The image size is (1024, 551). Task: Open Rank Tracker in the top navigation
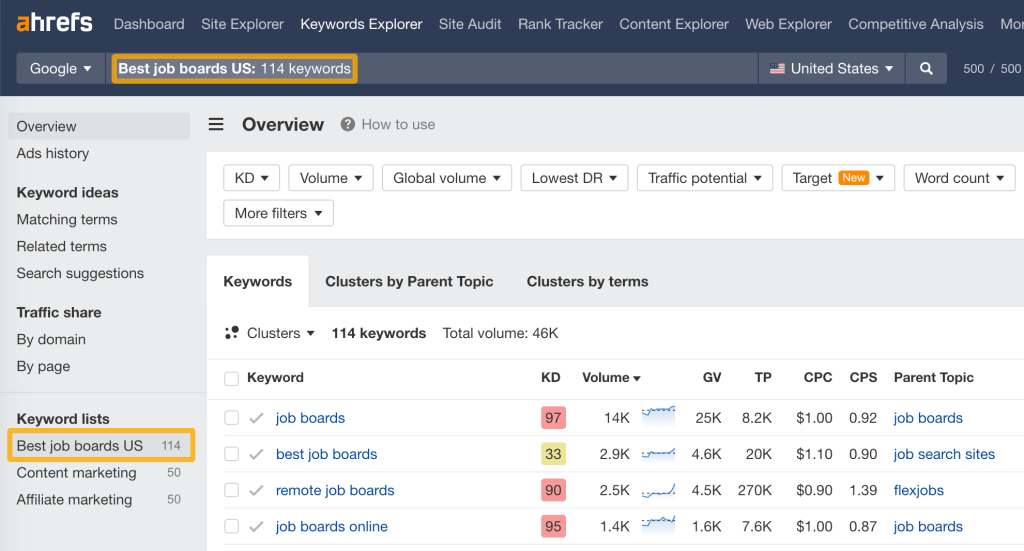coord(560,24)
